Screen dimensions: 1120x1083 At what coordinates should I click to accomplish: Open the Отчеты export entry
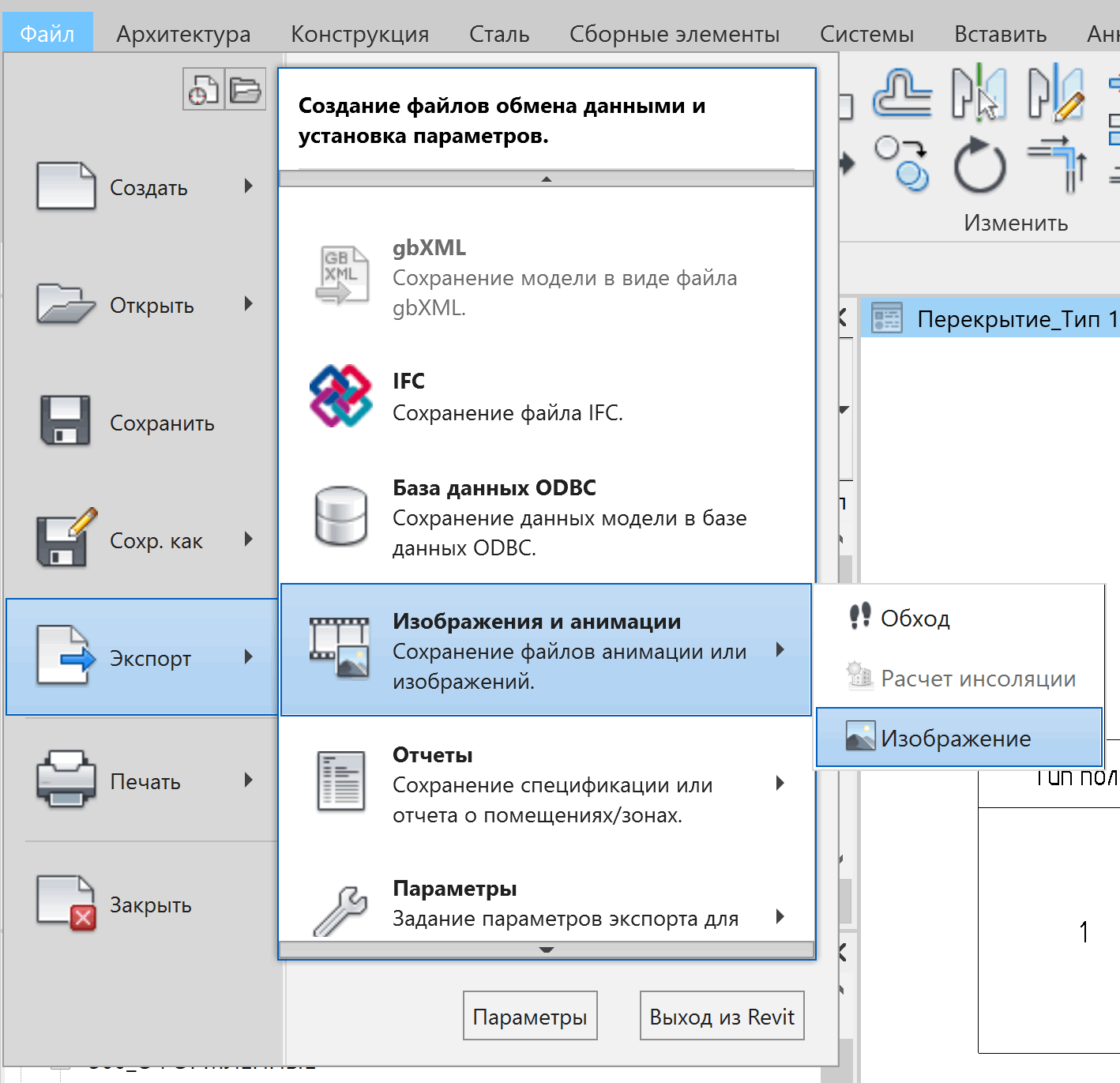tap(547, 784)
